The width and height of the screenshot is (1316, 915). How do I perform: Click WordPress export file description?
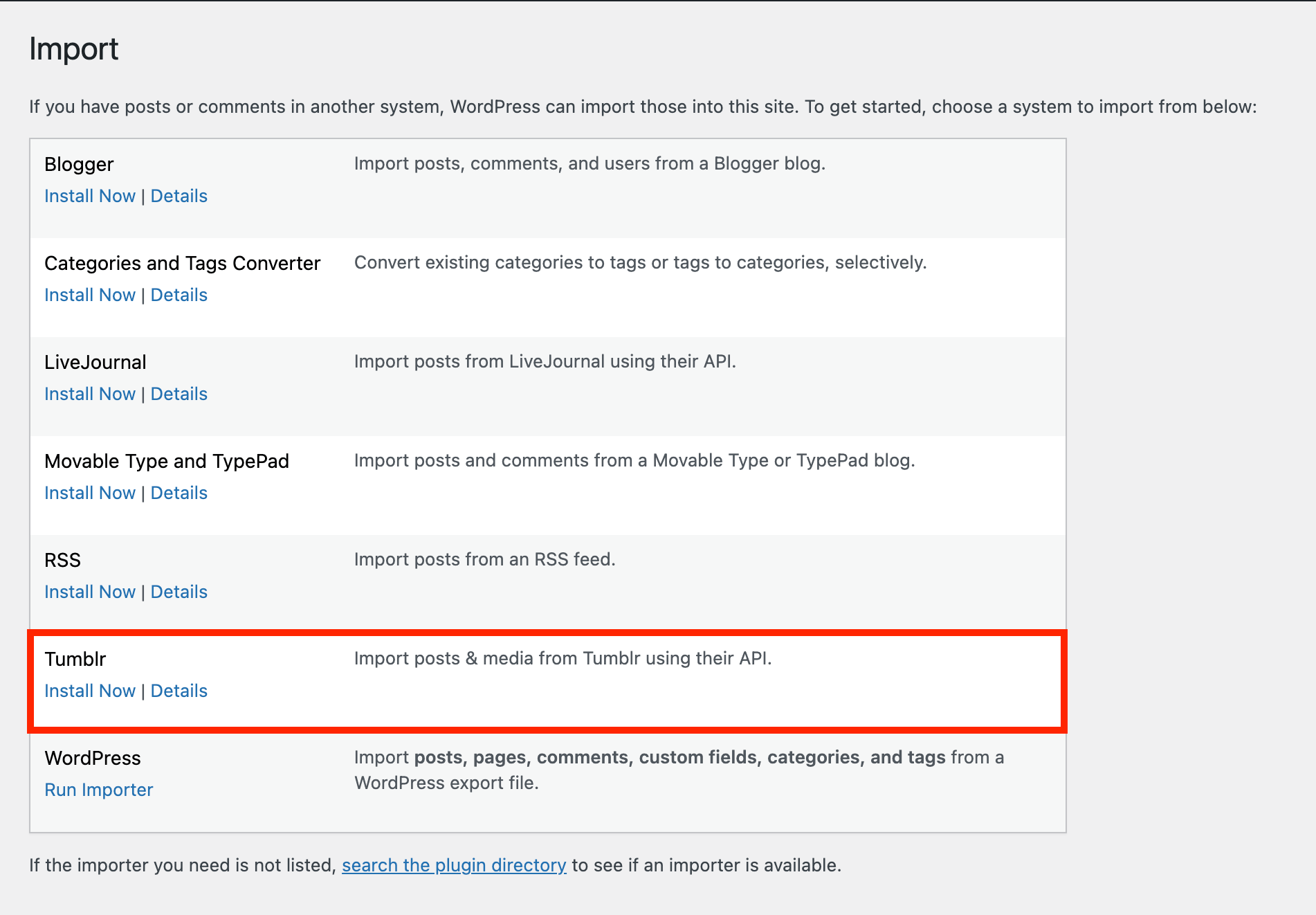[x=679, y=770]
